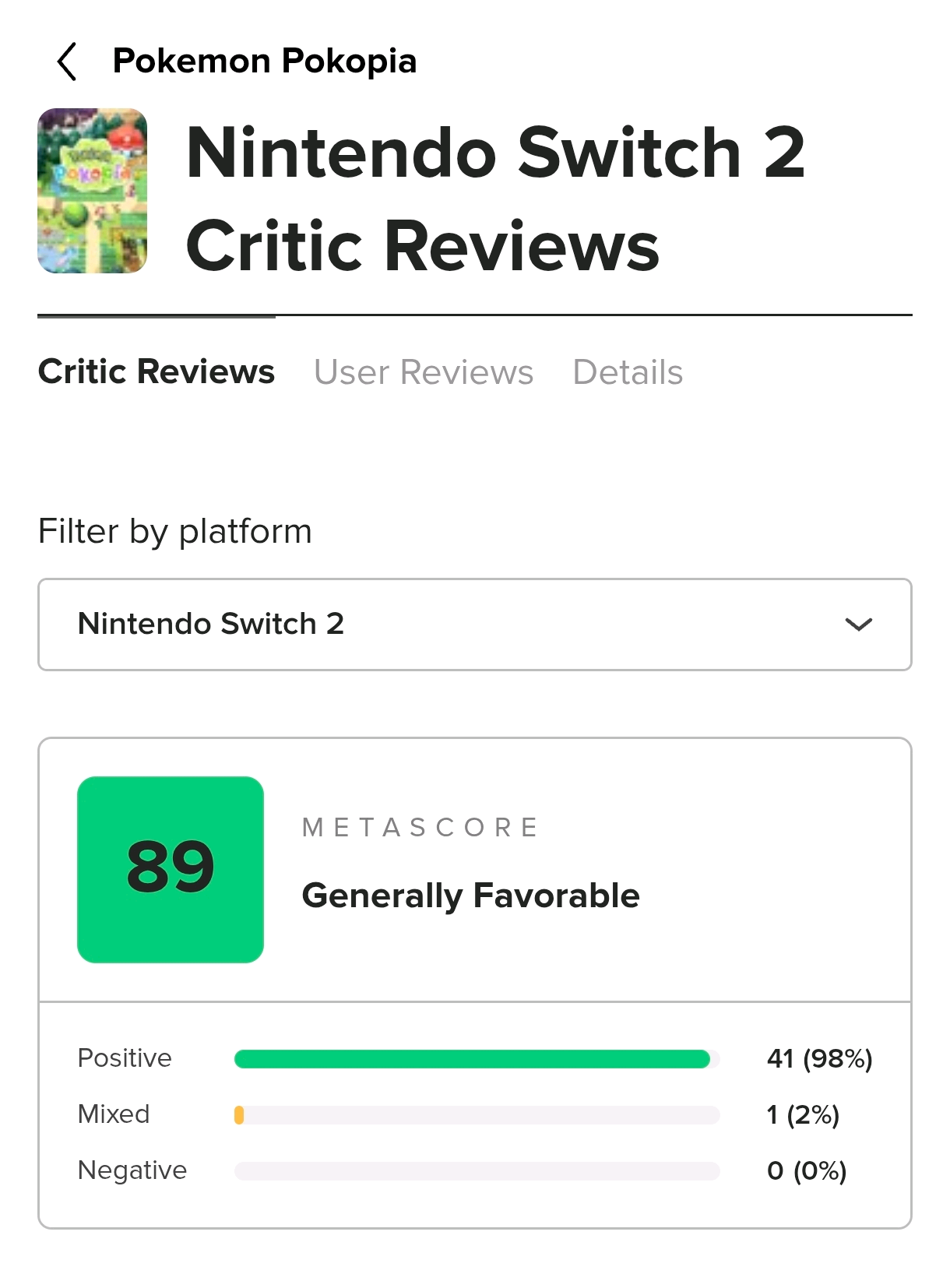Open the Pokemon Pokopia title link
Viewport: 950px width, 1288px height.
click(264, 62)
